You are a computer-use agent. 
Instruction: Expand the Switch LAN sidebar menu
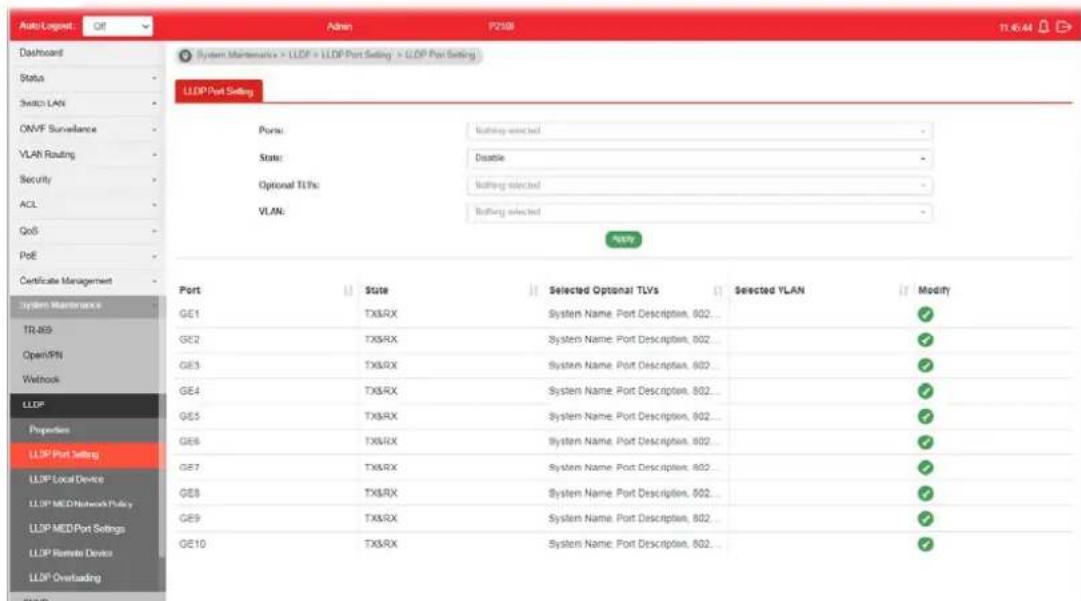(87, 103)
